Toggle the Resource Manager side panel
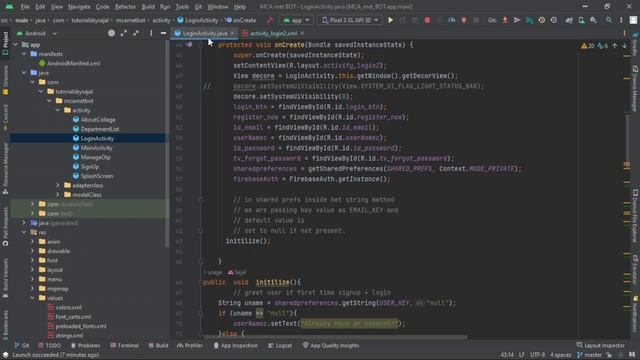 click(x=5, y=168)
